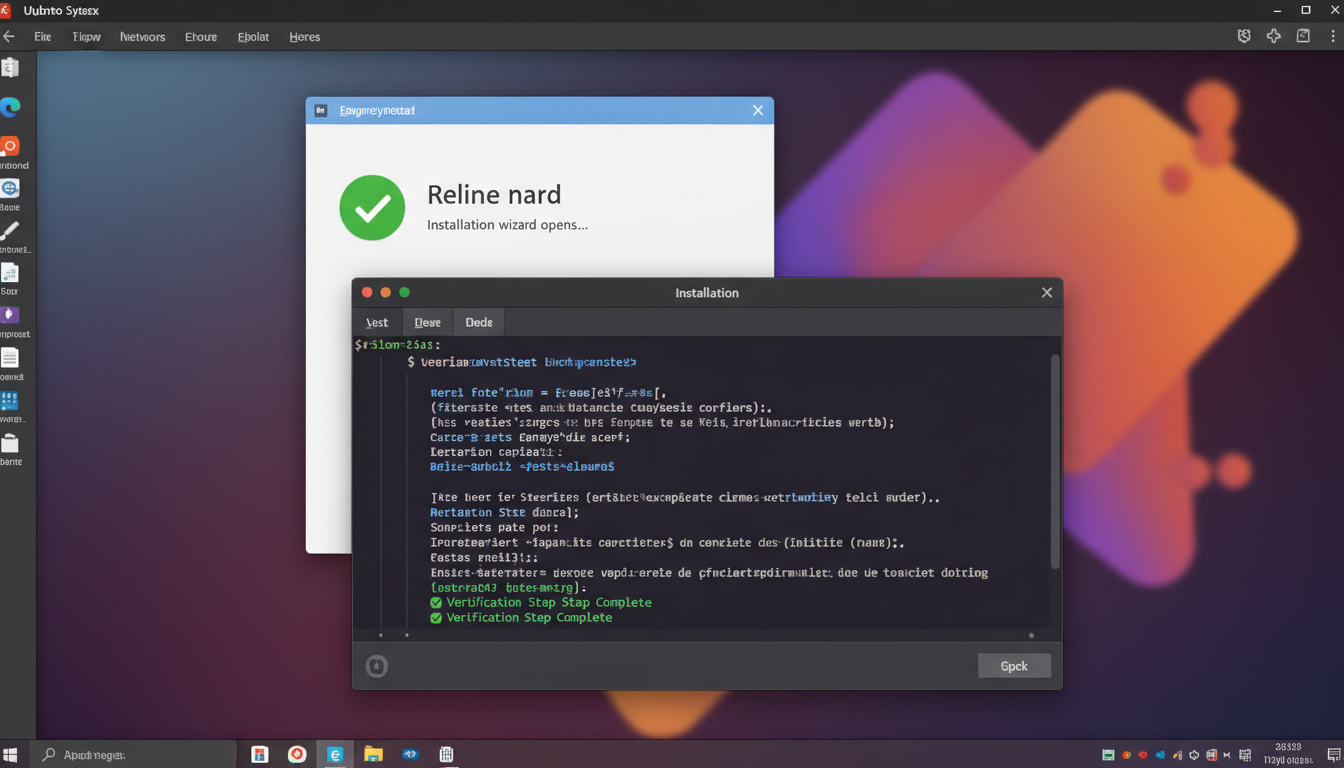Click the 'Verification Step Complete' line
This screenshot has height=768, width=1344.
click(x=529, y=617)
